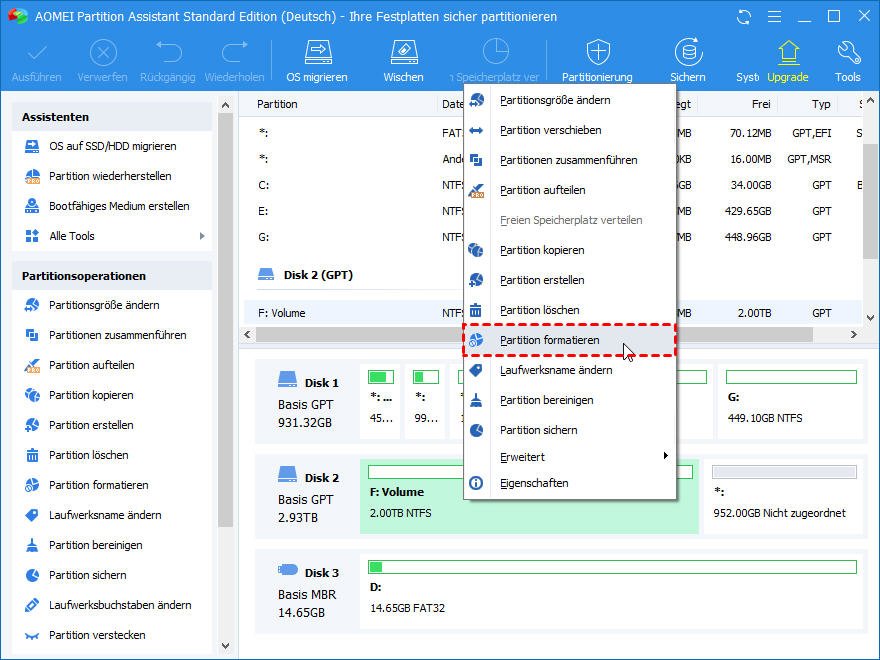Click the D: partition usage bar
880x660 pixels.
point(612,567)
